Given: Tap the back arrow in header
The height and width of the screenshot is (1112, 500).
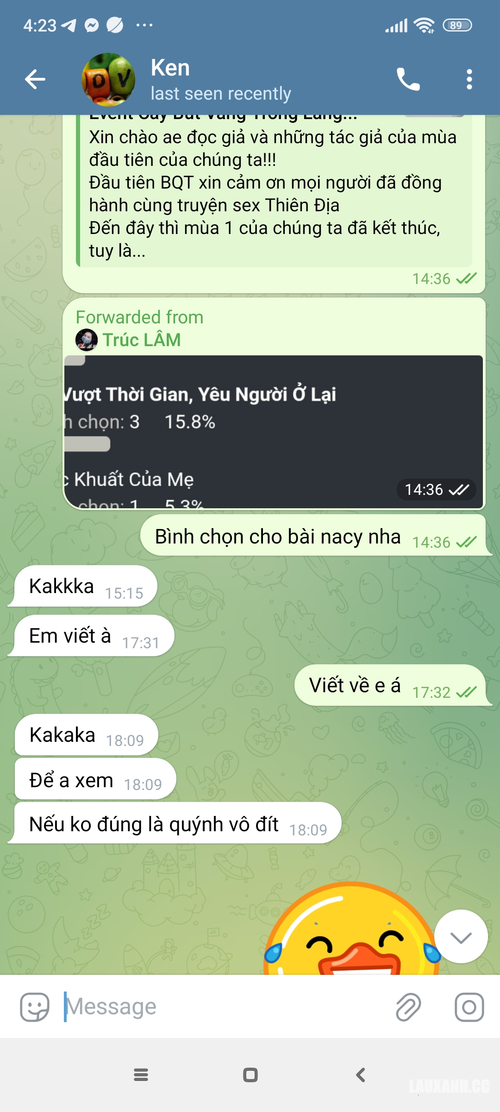Looking at the screenshot, I should [x=35, y=79].
